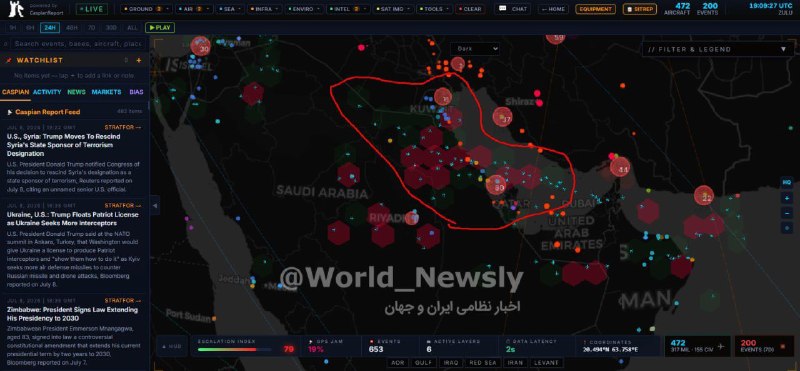
Task: Toggle the HUD button
Action: pyautogui.click(x=171, y=347)
